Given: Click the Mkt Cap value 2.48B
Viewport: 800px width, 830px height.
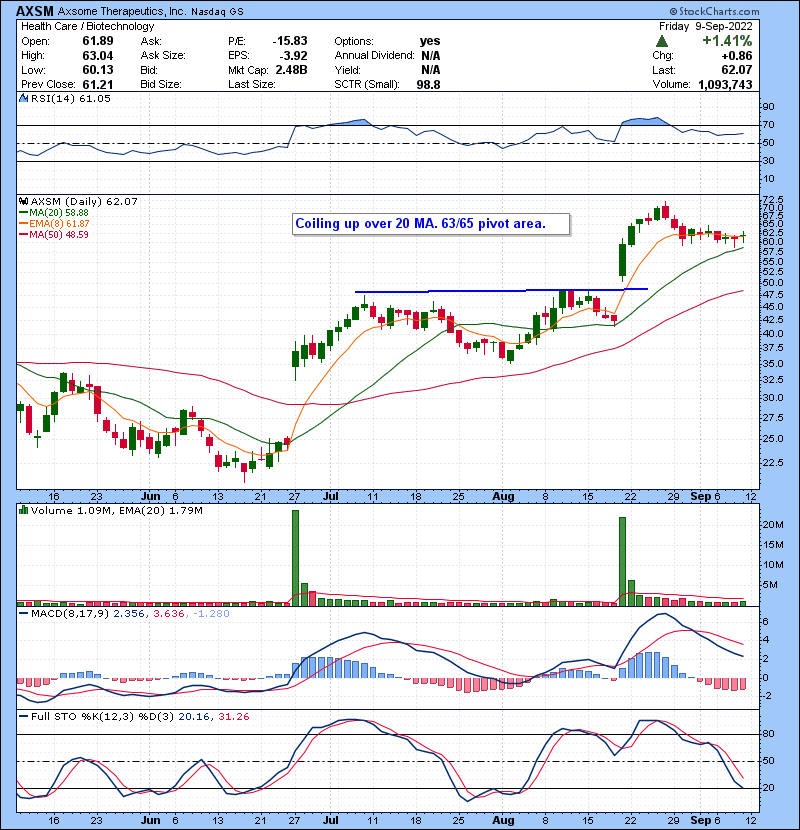Looking at the screenshot, I should tap(291, 70).
